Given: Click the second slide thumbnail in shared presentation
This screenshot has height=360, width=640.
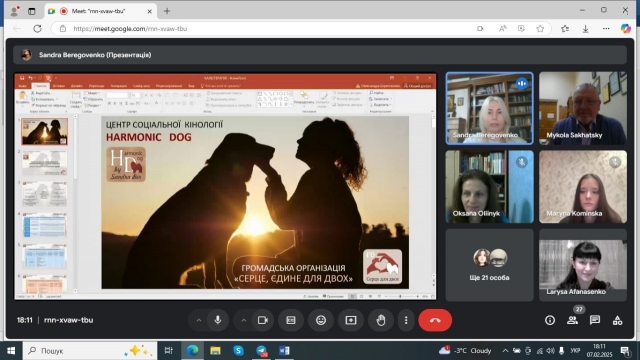Looking at the screenshot, I should [x=44, y=163].
